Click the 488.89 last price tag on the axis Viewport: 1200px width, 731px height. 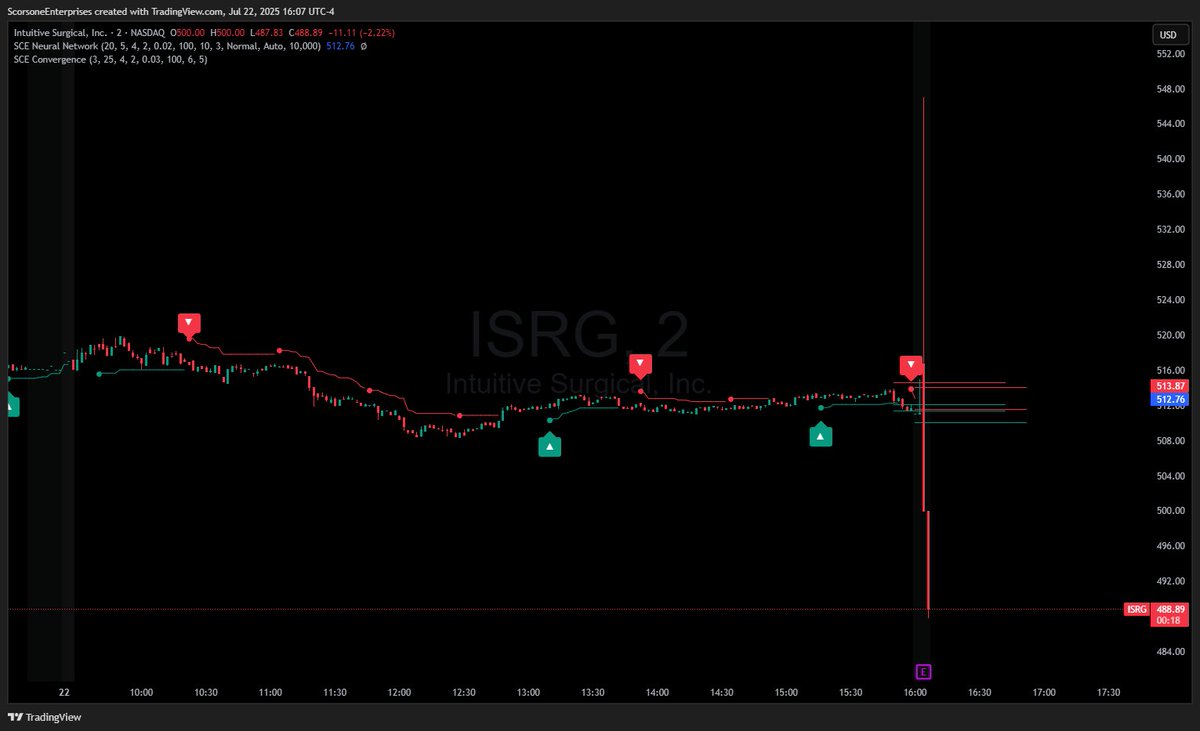point(1170,609)
